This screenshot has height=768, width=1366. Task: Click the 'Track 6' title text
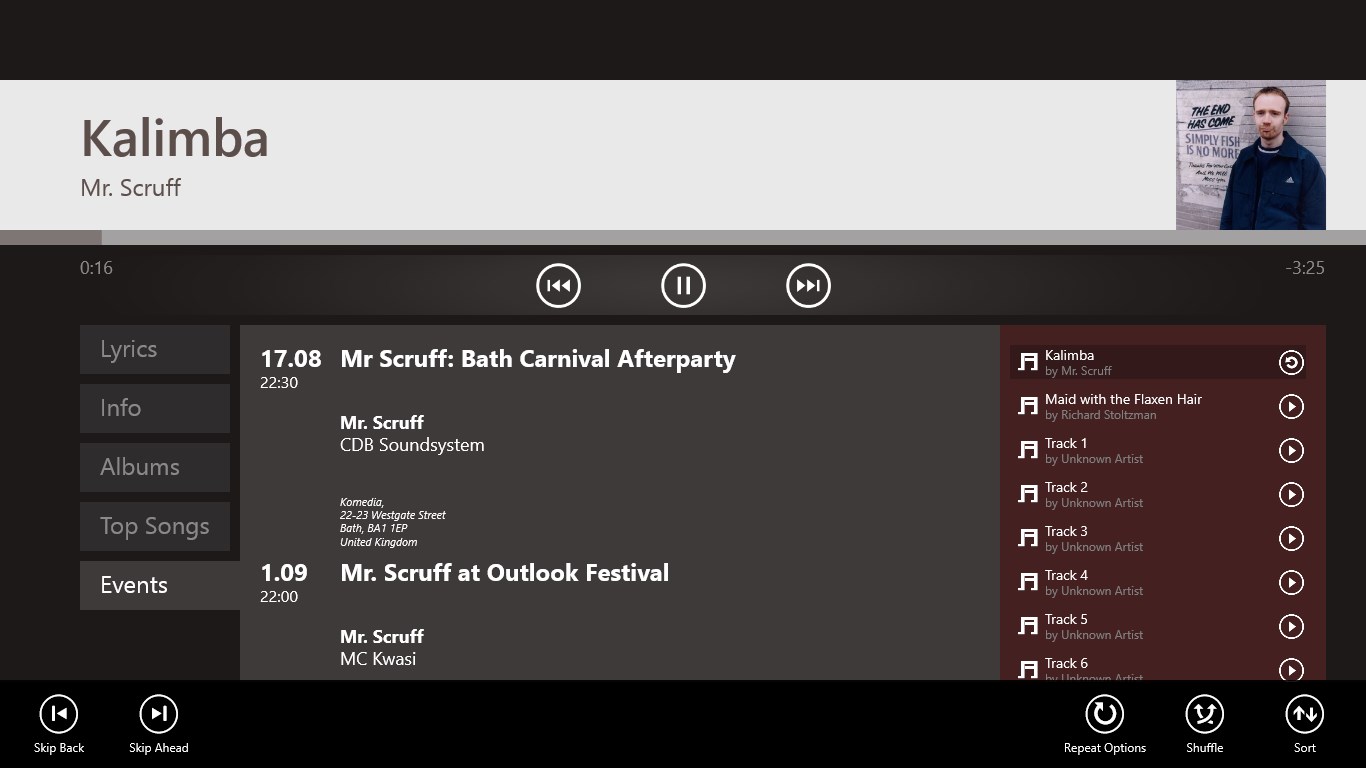pyautogui.click(x=1066, y=663)
